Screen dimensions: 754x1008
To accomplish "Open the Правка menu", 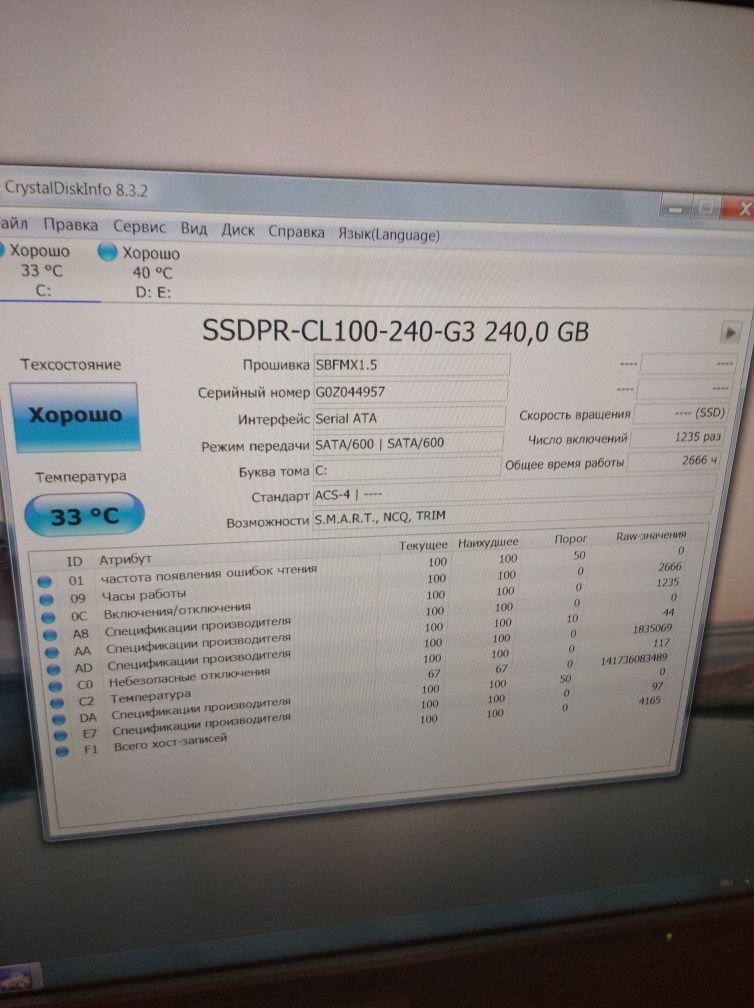I will 71,225.
